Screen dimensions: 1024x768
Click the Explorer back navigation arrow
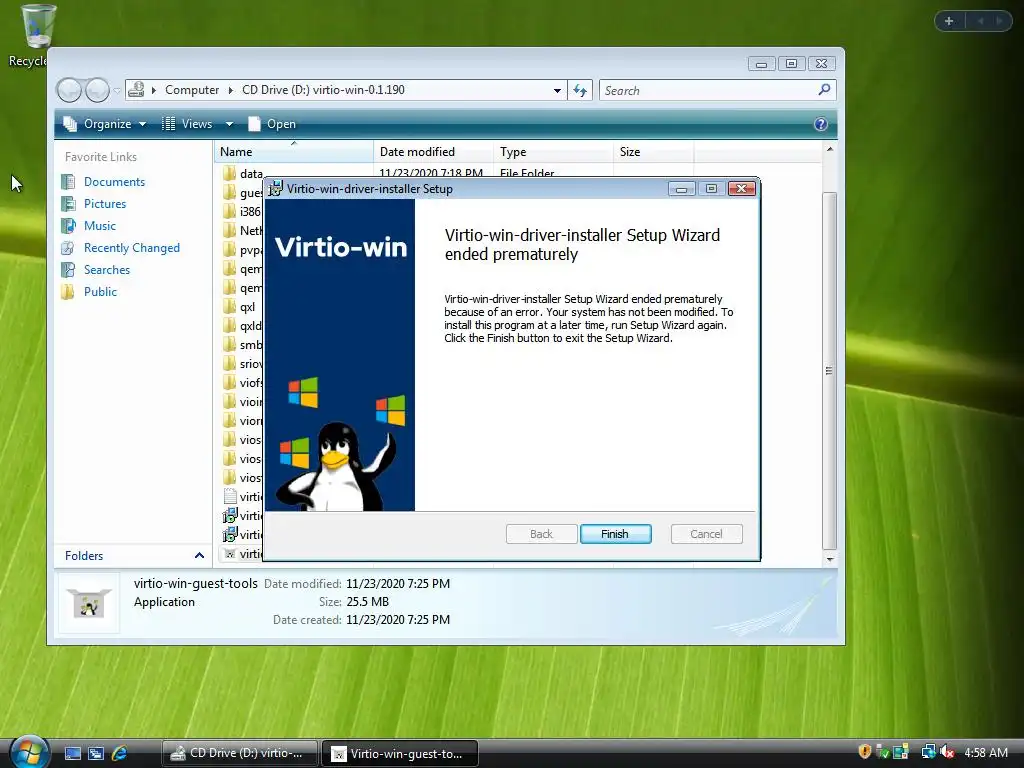(x=69, y=90)
